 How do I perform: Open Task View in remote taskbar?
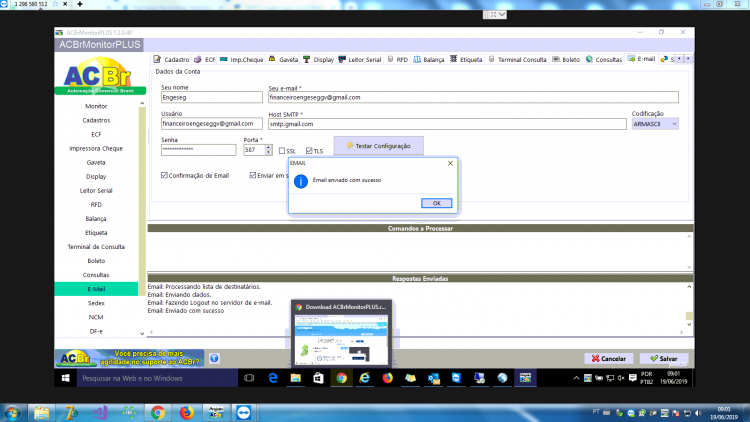249,378
